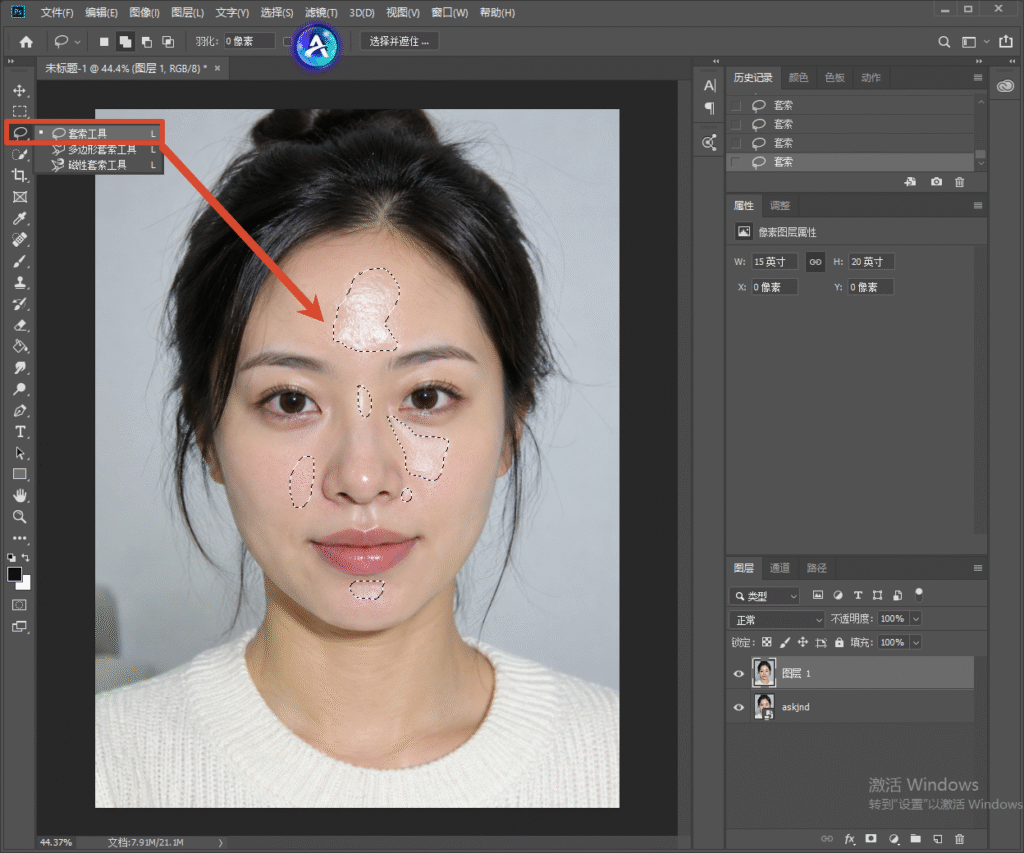
Task: Select the Dodge tool
Action: pos(20,389)
